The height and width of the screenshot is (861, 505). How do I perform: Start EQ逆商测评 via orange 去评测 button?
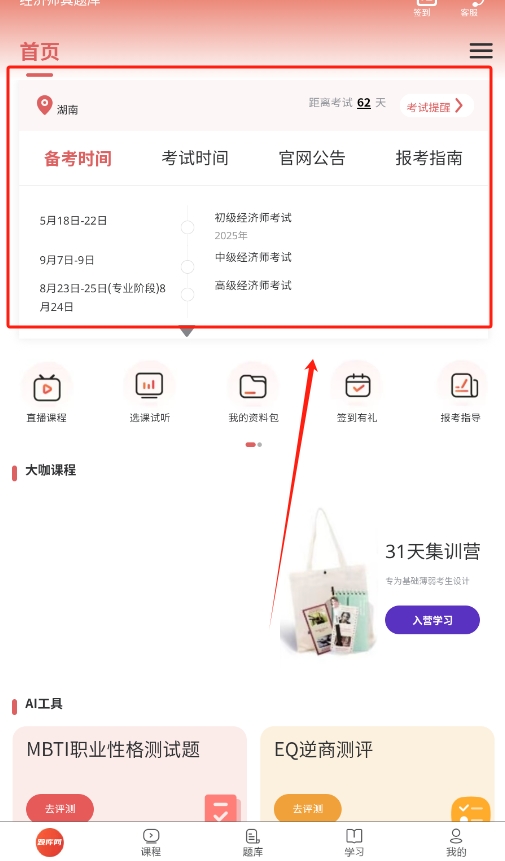pyautogui.click(x=307, y=808)
